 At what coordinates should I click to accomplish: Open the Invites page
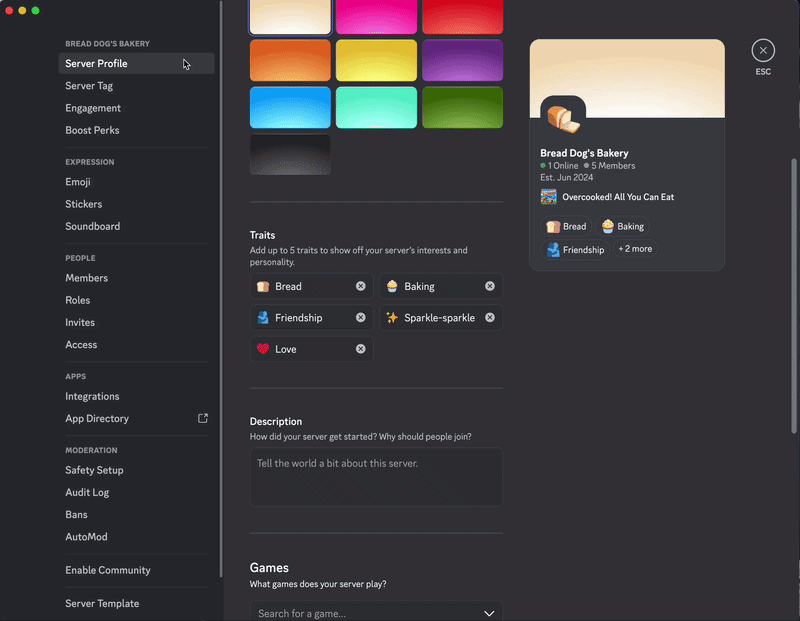pos(136,322)
